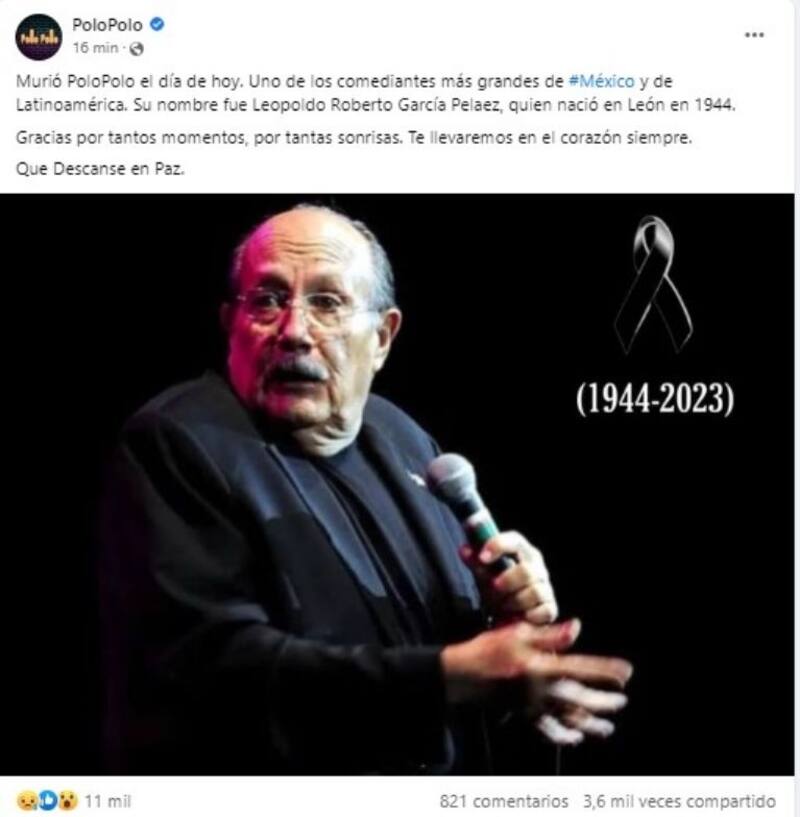800x817 pixels.
Task: Click the globe public audience icon
Action: click(137, 48)
